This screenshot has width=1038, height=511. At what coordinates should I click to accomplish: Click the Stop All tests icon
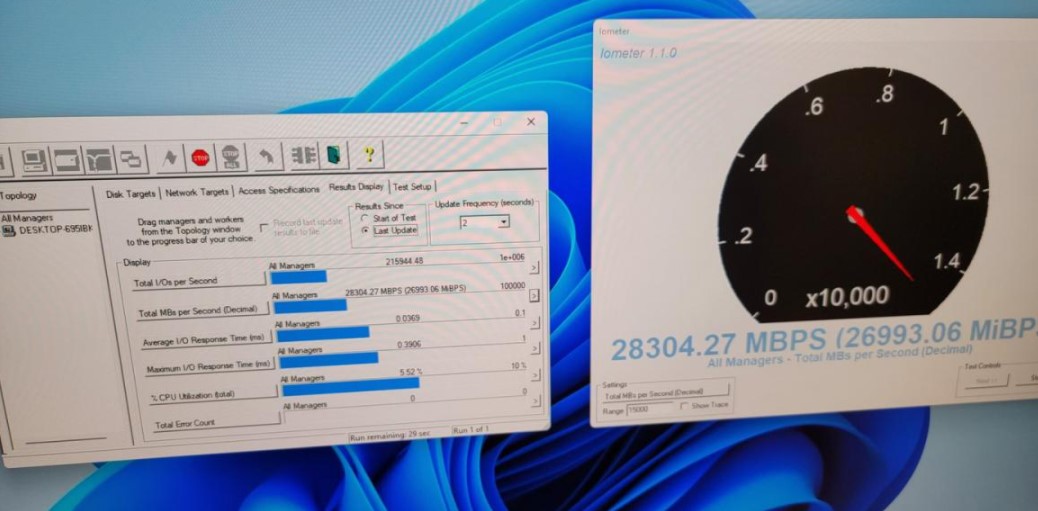(231, 157)
